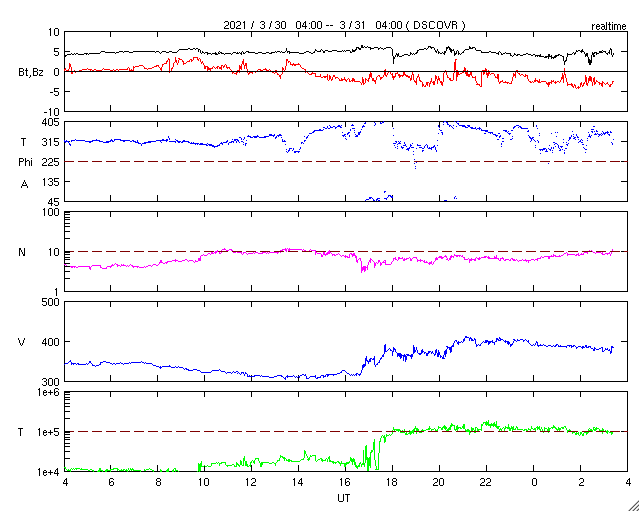The width and height of the screenshot is (640, 512).
Task: Click the '1e+4' temperature tick label
Action: pyautogui.click(x=48, y=472)
